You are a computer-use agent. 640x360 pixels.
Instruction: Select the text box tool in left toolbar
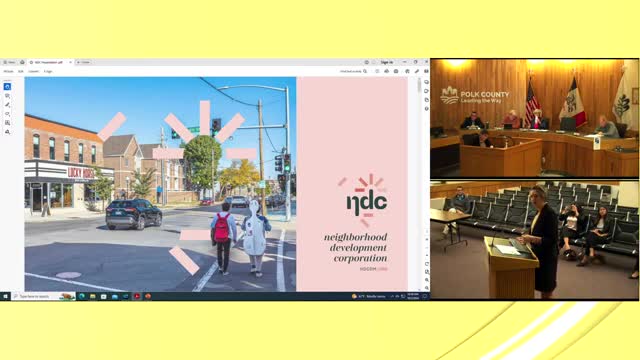click(x=7, y=123)
